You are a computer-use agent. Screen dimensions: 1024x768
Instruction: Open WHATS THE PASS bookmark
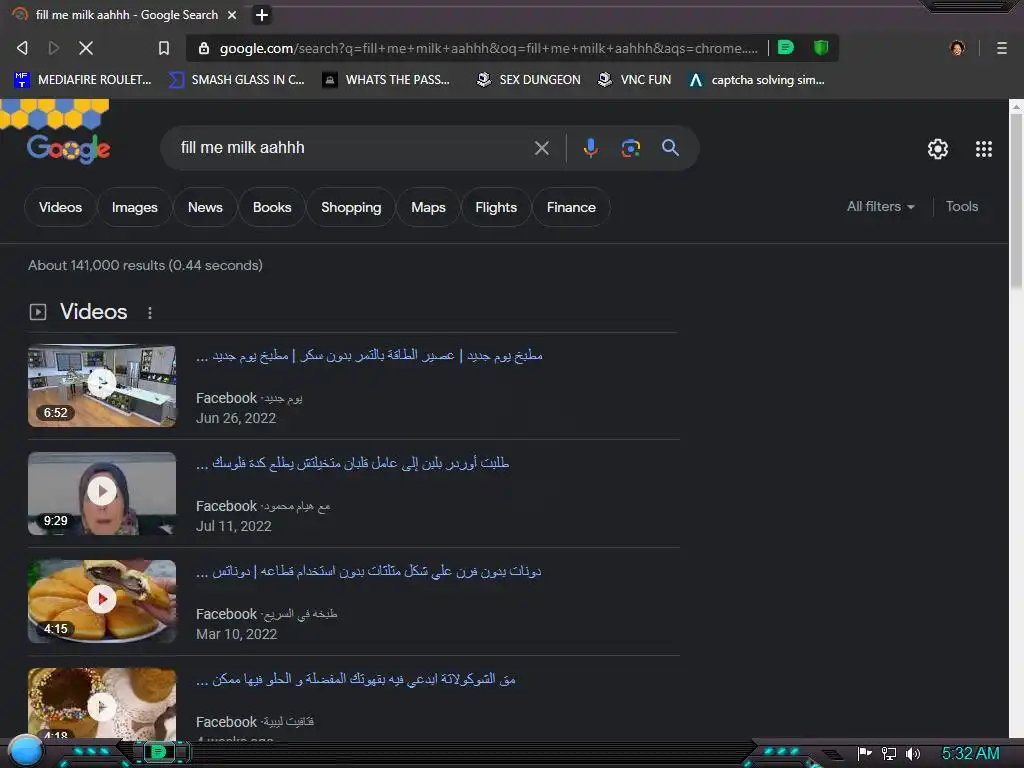(387, 80)
